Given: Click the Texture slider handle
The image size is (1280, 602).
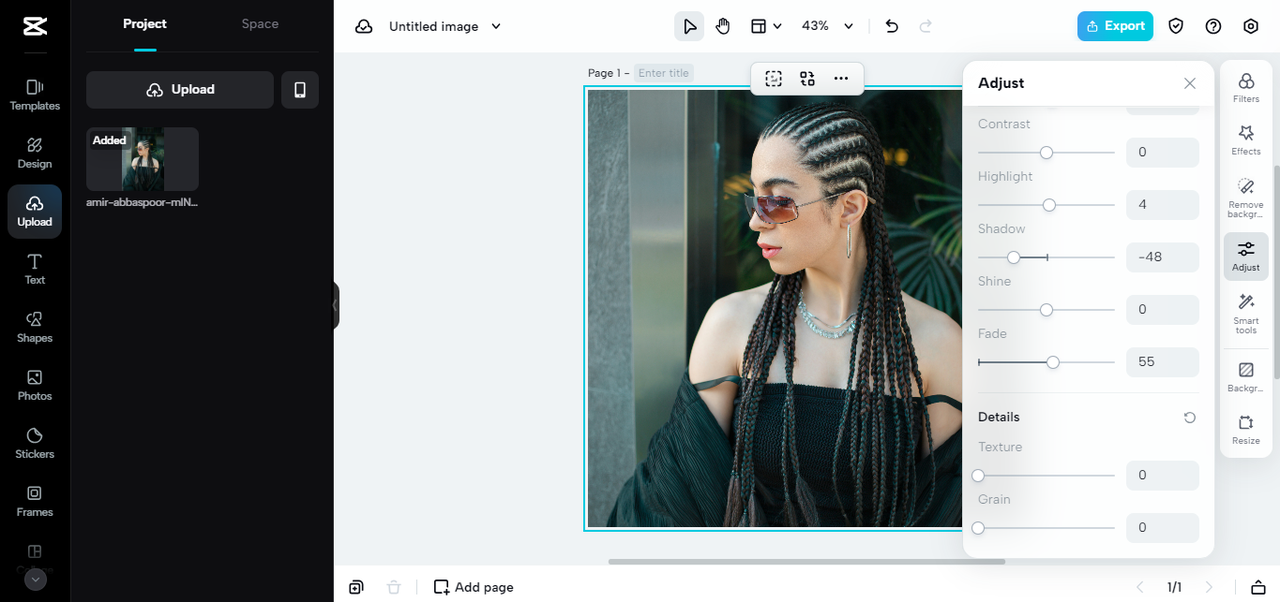Looking at the screenshot, I should pos(978,476).
